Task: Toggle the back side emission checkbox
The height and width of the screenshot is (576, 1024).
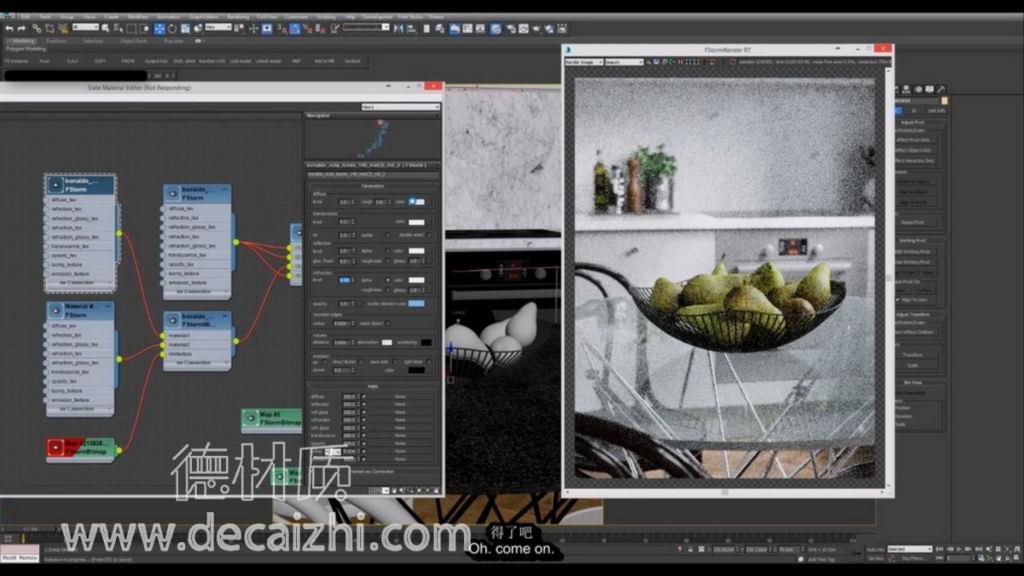Action: tap(394, 362)
